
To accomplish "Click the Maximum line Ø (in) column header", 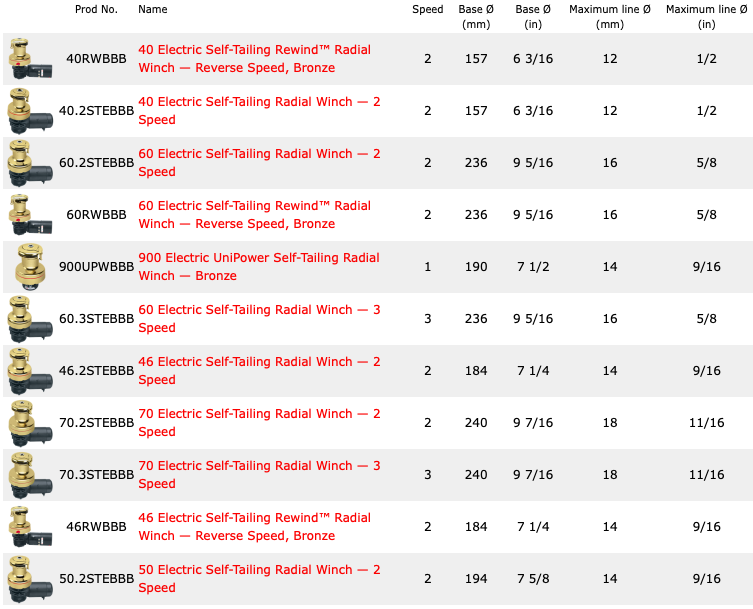I will point(706,17).
